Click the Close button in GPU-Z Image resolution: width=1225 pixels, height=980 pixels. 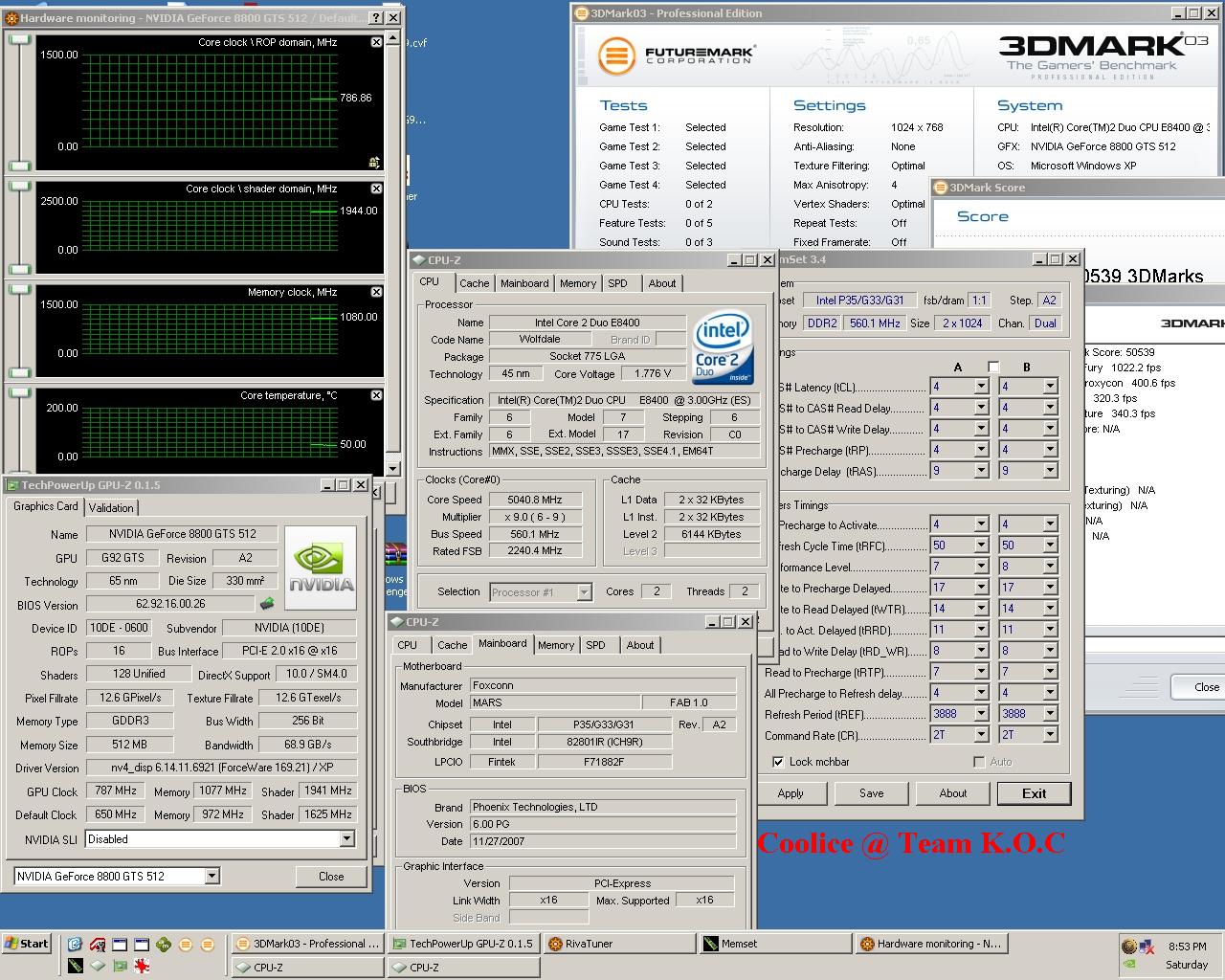tap(331, 877)
